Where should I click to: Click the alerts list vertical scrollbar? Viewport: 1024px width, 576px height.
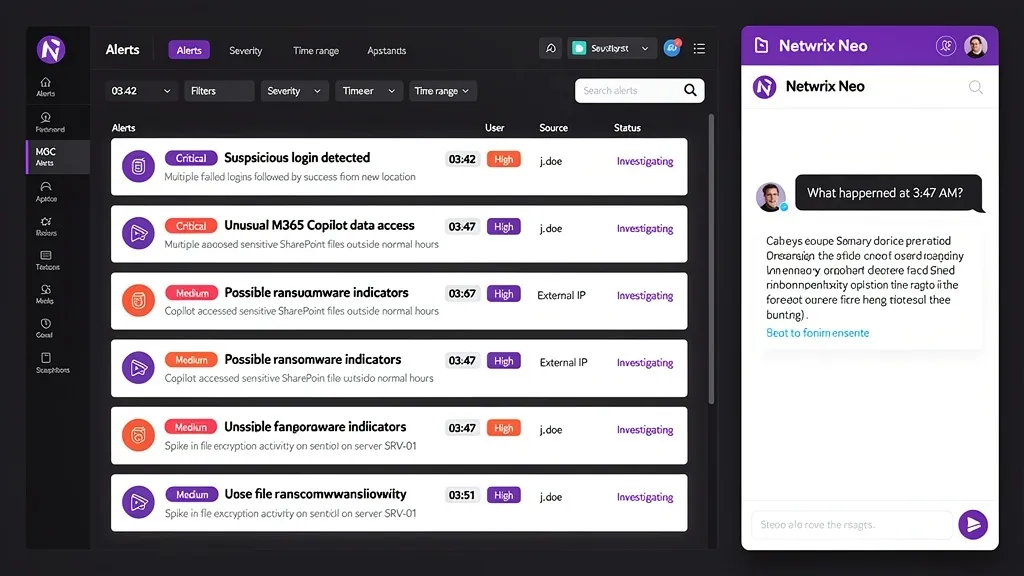(x=711, y=259)
